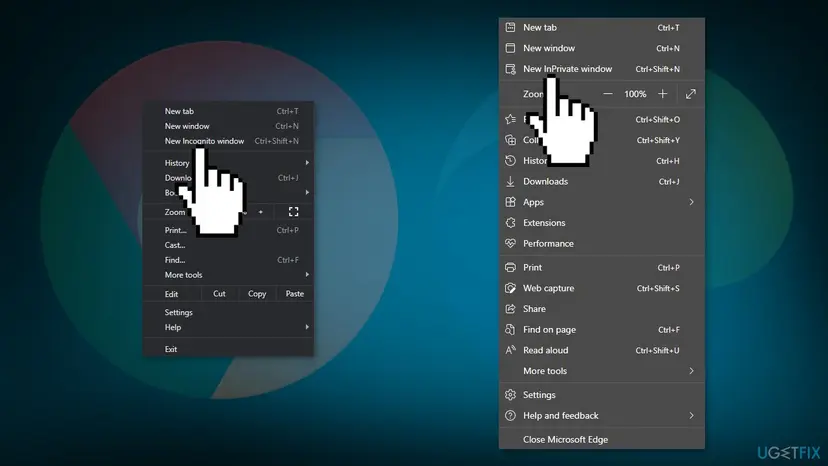Click the Performance heart icon in Edge menu
Image resolution: width=828 pixels, height=466 pixels.
[510, 243]
